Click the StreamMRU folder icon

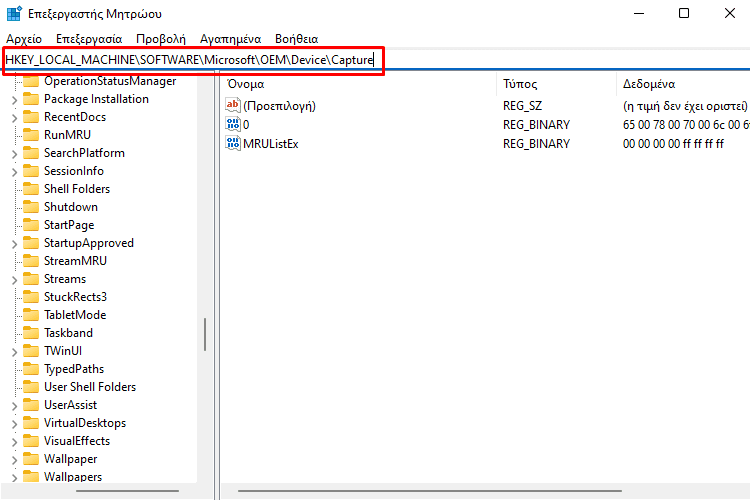coord(31,261)
